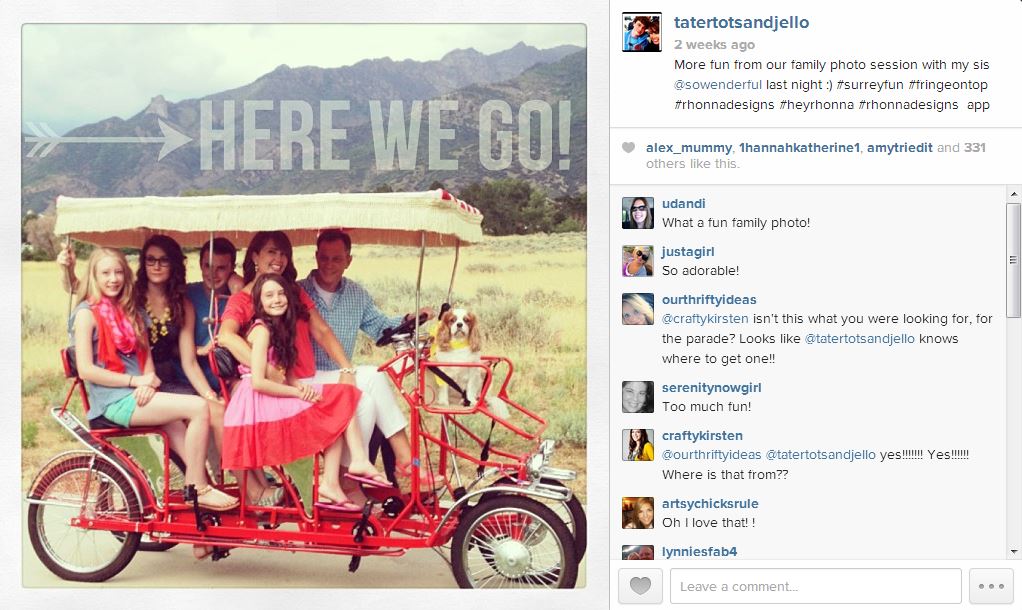Open ourthriftyideas' avatar thumbnail

click(x=637, y=310)
